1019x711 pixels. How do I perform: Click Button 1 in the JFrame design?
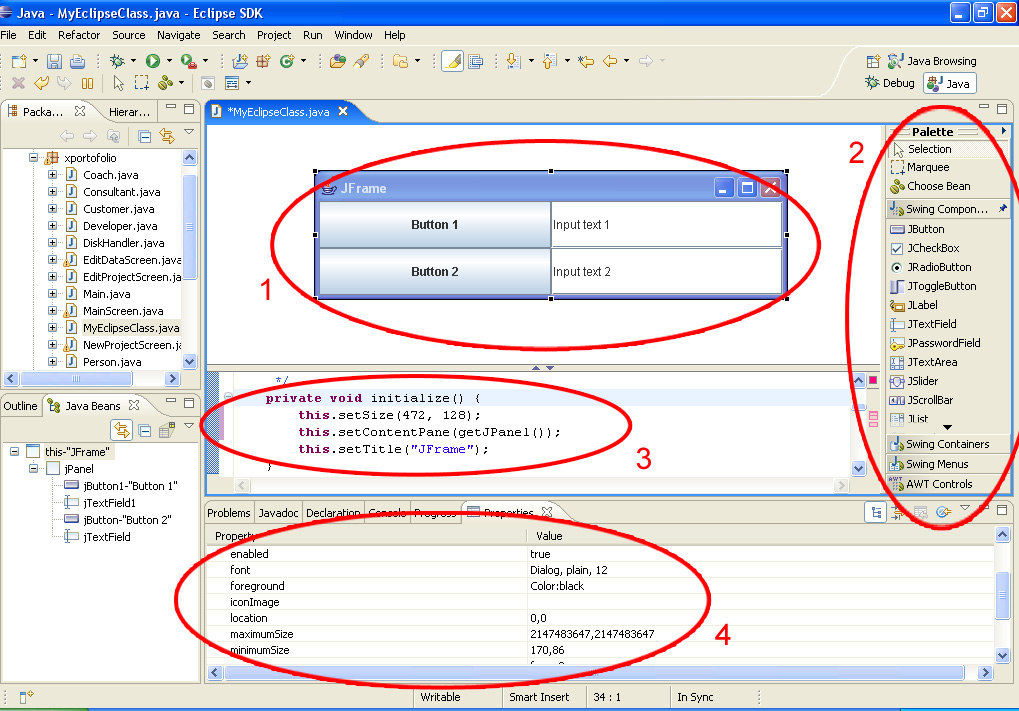pyautogui.click(x=435, y=225)
